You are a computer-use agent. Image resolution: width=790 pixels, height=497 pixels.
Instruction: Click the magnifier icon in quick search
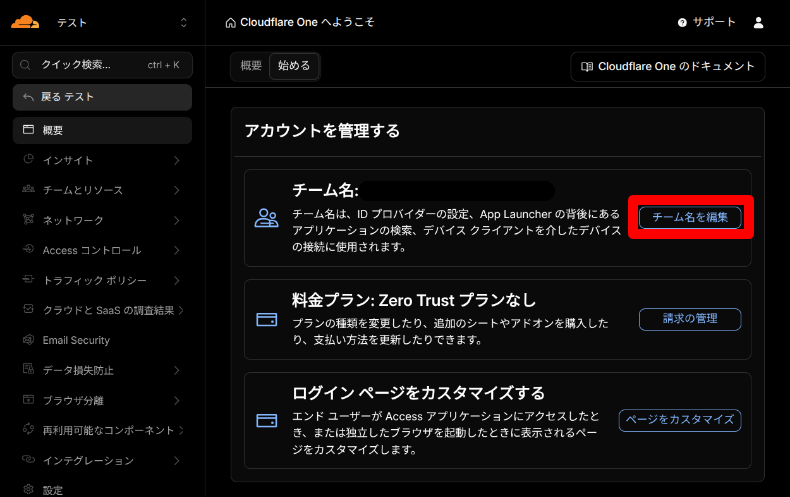pos(25,65)
